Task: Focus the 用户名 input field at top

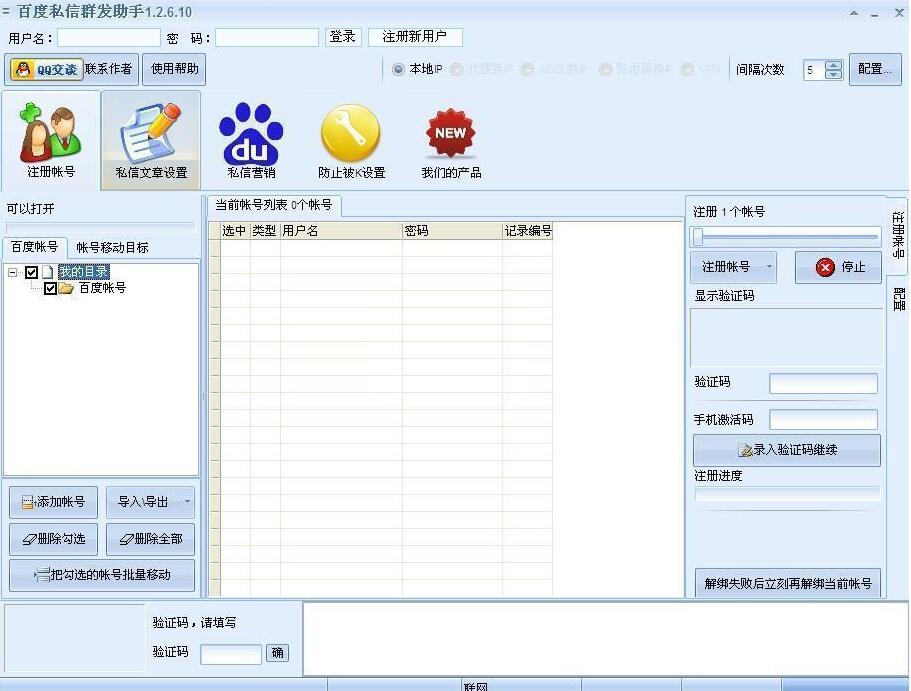Action: (109, 38)
